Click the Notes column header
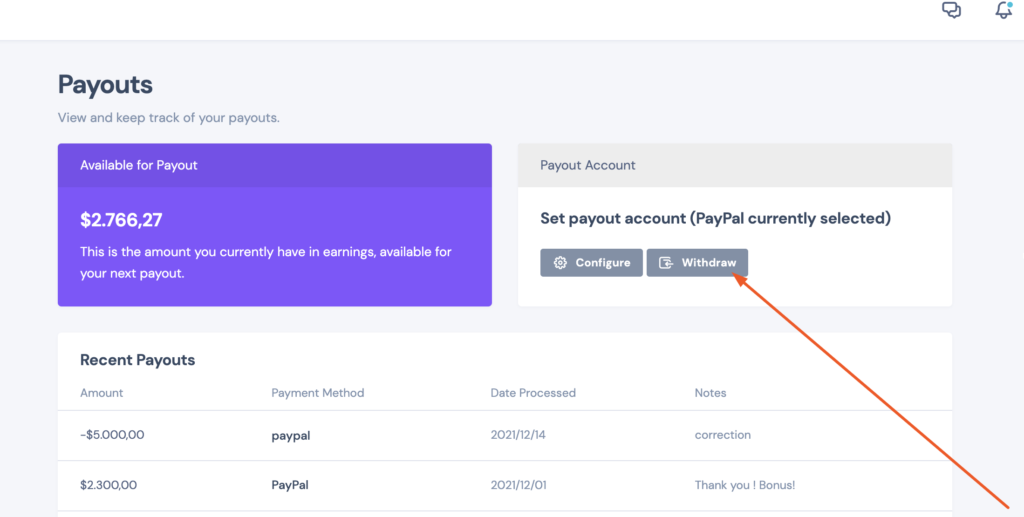 click(x=710, y=393)
